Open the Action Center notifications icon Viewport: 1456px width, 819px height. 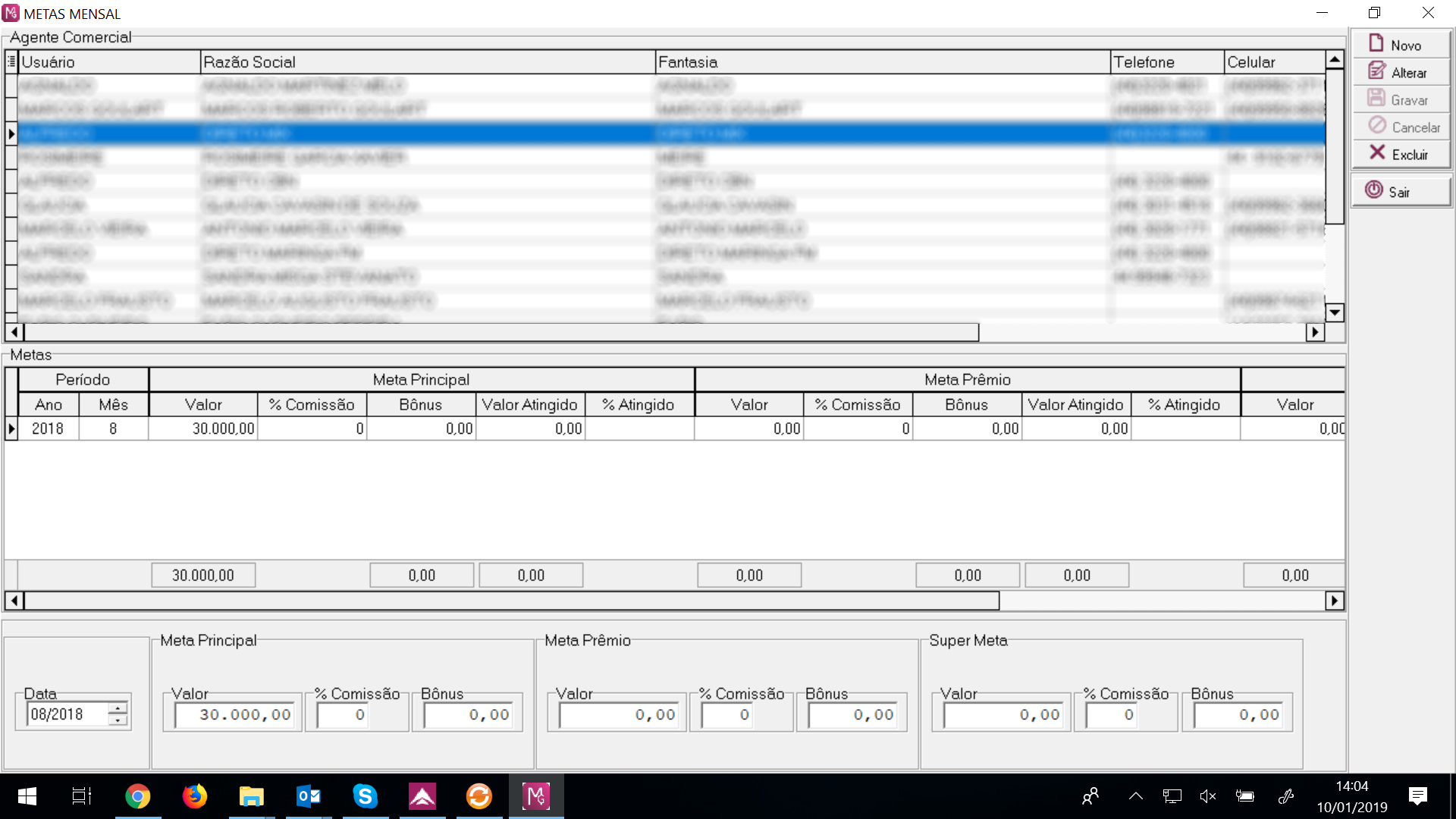pyautogui.click(x=1417, y=796)
